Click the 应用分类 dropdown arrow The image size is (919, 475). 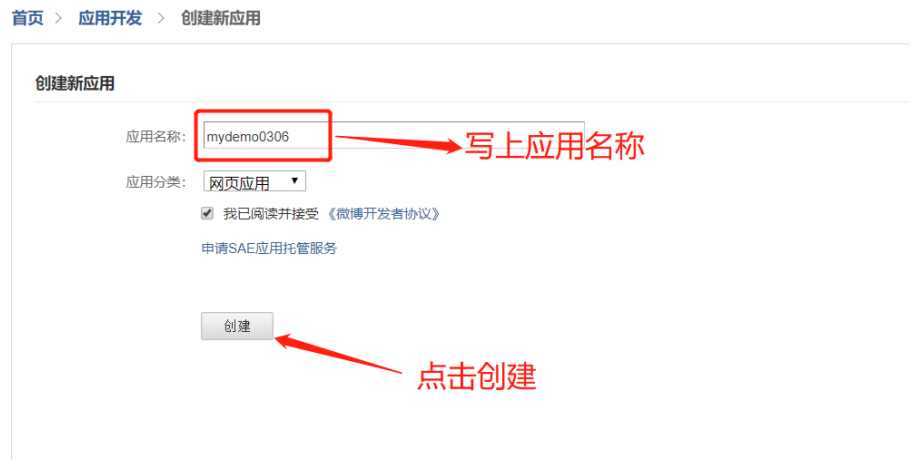click(295, 181)
